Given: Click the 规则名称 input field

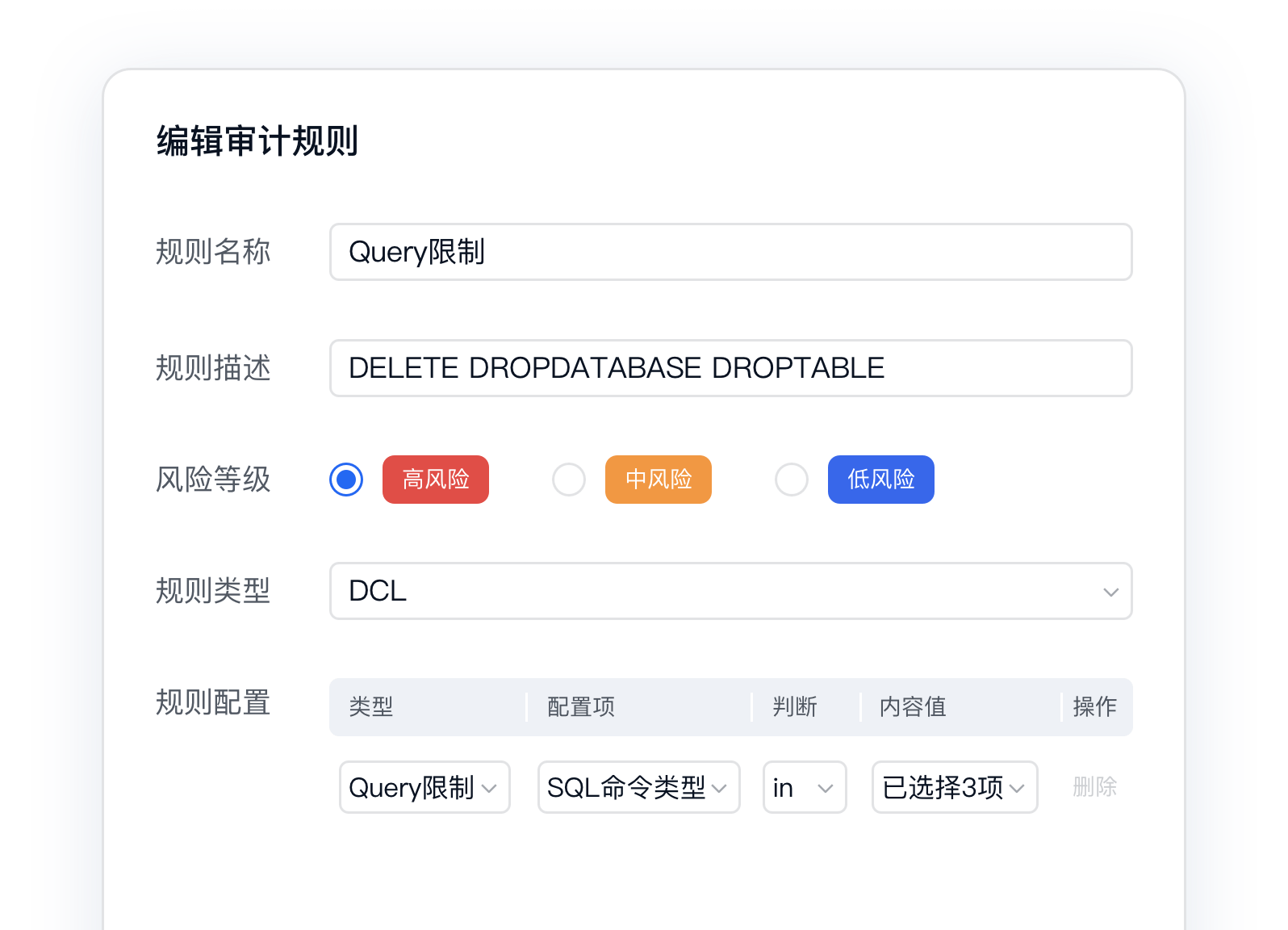Looking at the screenshot, I should (x=731, y=252).
